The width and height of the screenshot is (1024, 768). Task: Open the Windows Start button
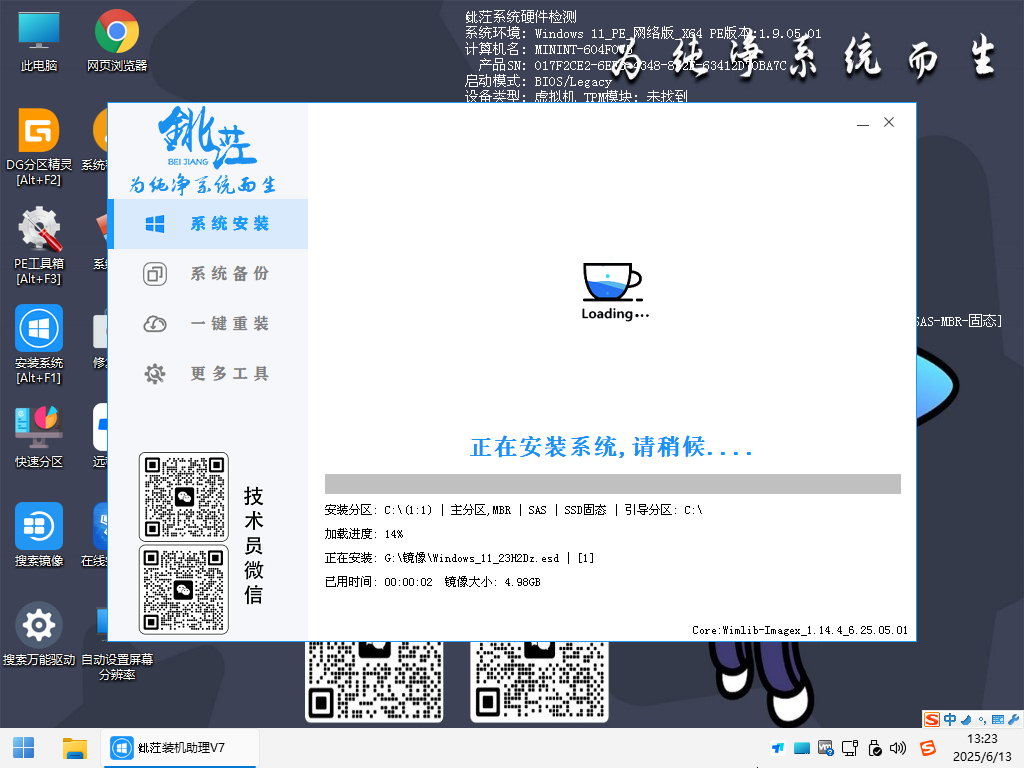[x=24, y=748]
